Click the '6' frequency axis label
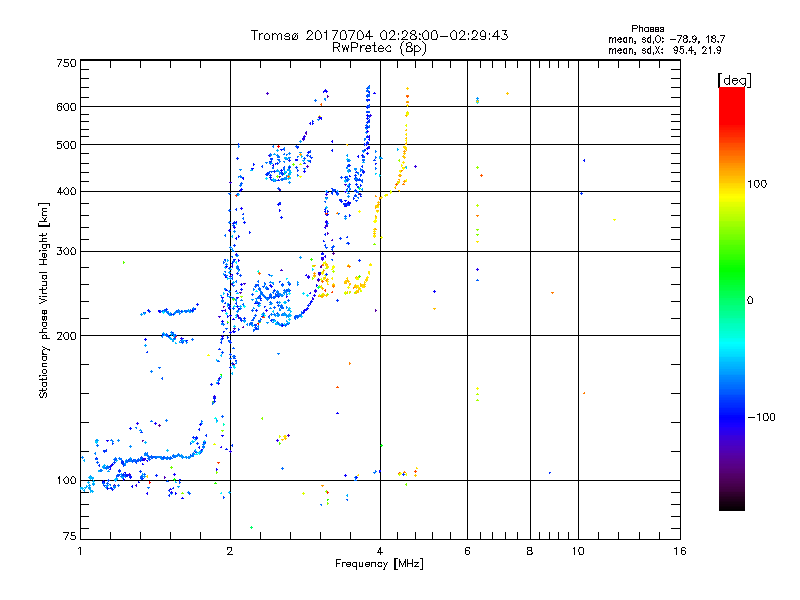 coord(467,551)
